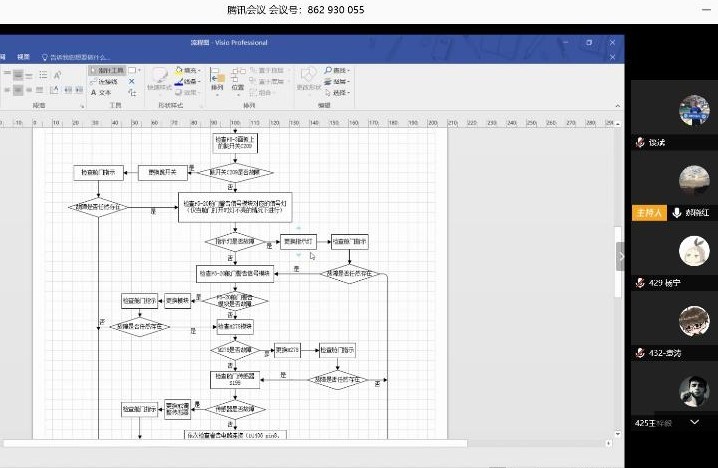This screenshot has width=718, height=468.
Task: Select the Pointer Tool in the ribbon
Action: (107, 71)
